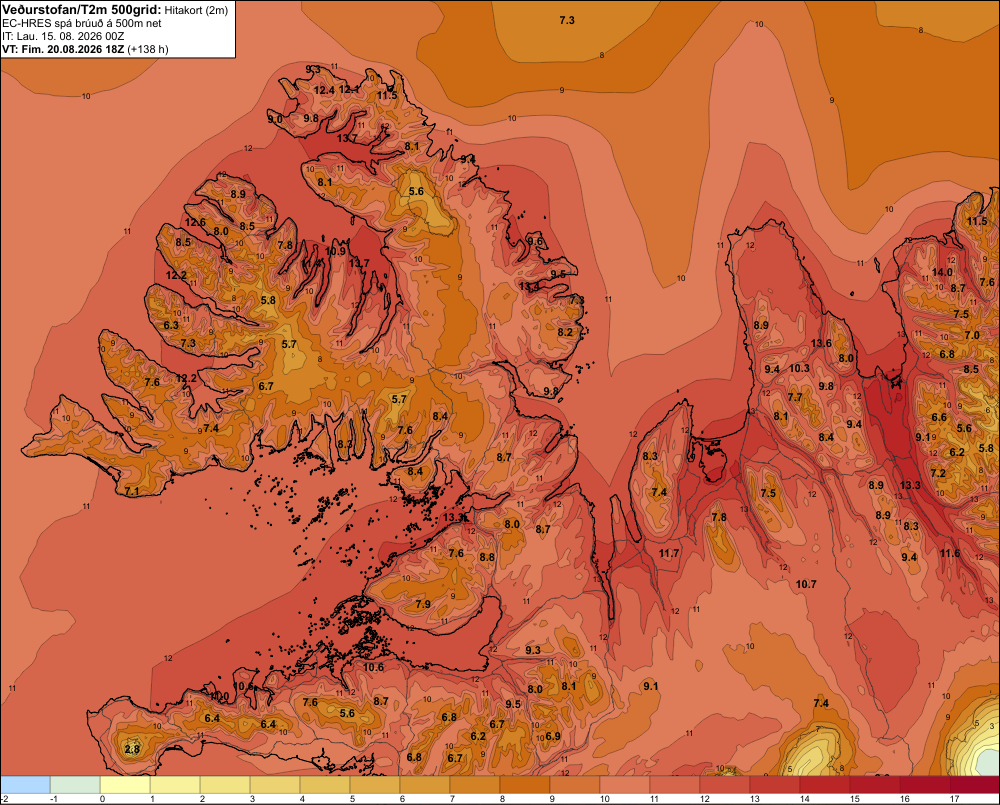Select the 10.9 fjord temperature label

[335, 251]
